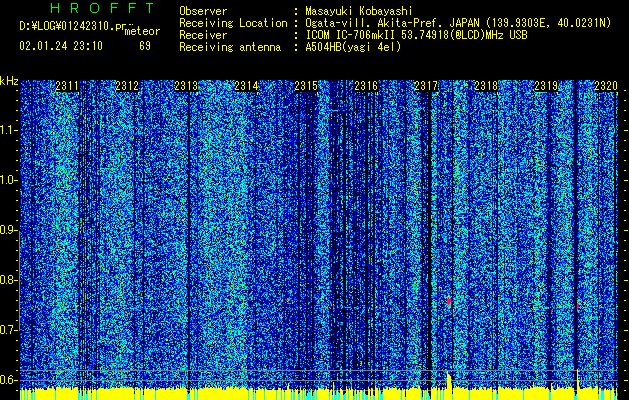Click the magenta echo spot near 2319
The image size is (629, 400).
(578, 307)
